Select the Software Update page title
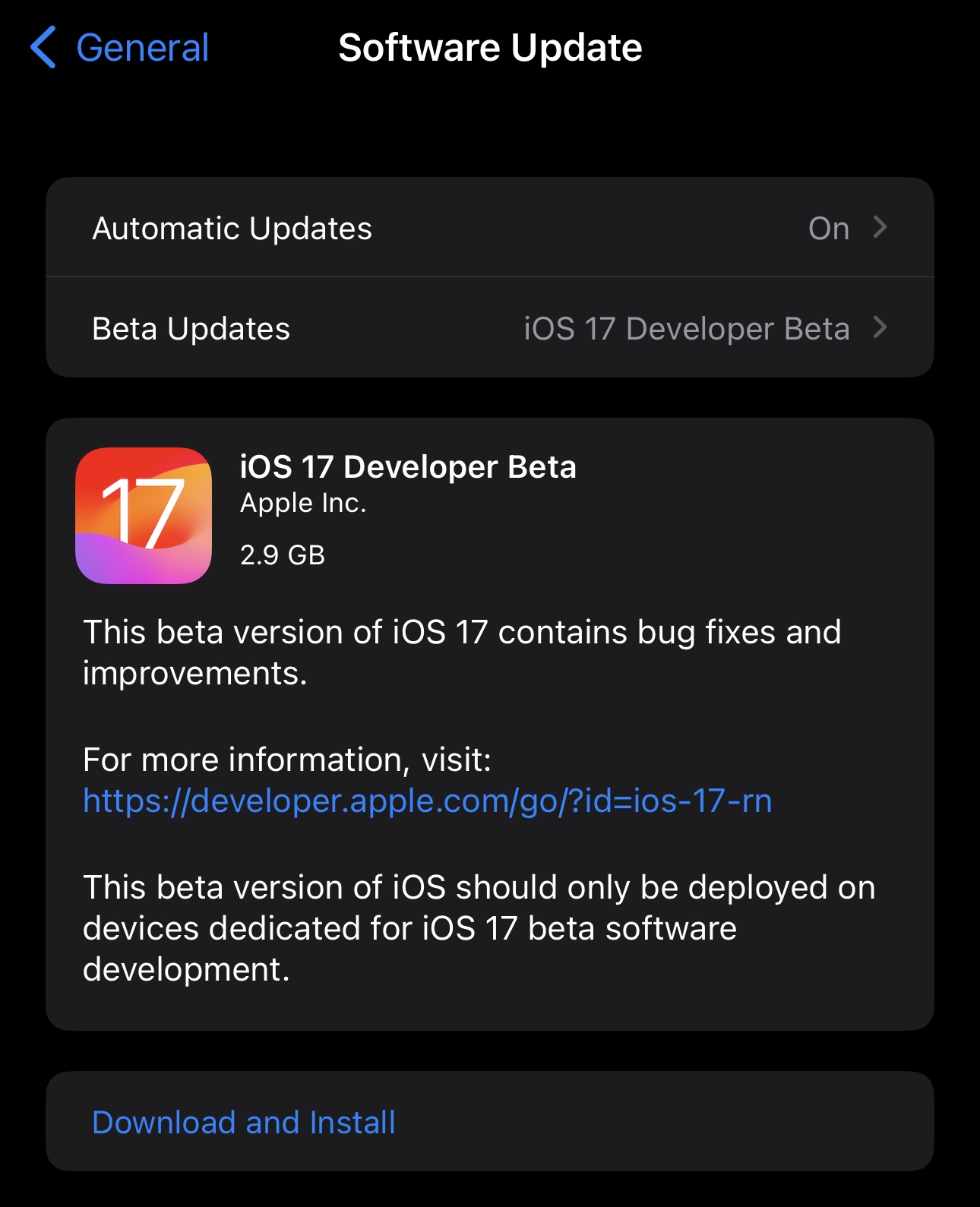This screenshot has height=1207, width=980. coord(490,48)
